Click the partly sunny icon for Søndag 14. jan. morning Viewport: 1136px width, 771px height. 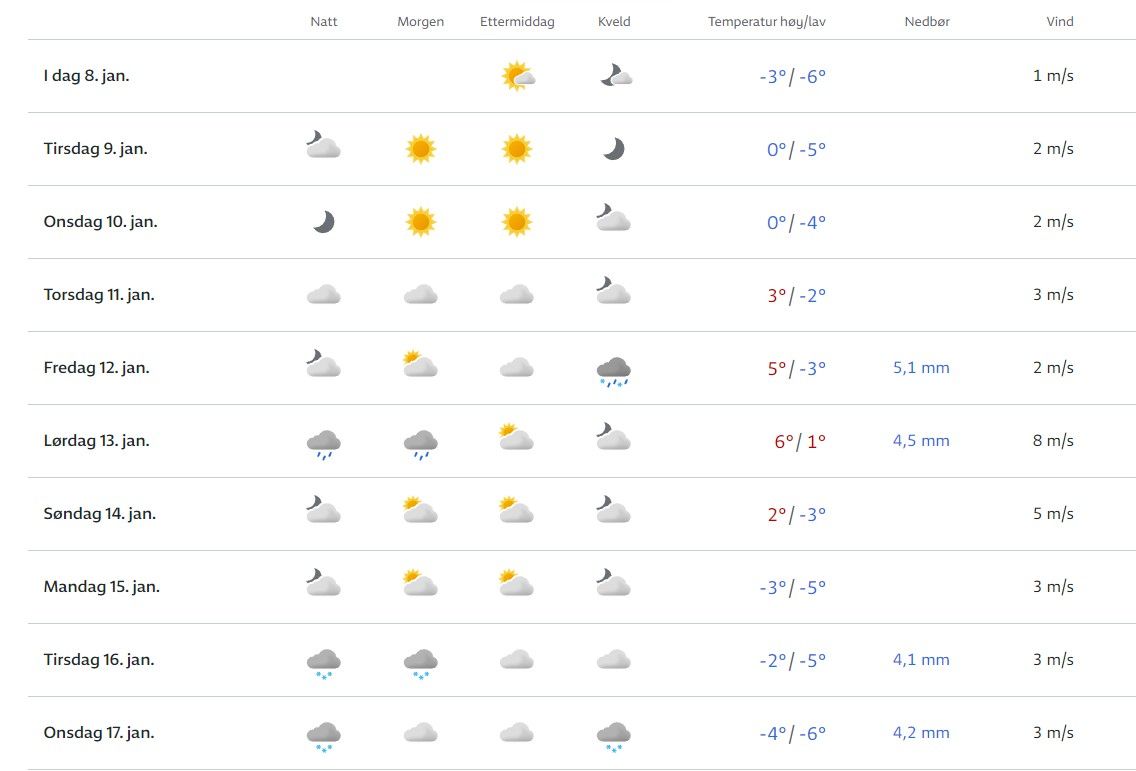[x=421, y=513]
